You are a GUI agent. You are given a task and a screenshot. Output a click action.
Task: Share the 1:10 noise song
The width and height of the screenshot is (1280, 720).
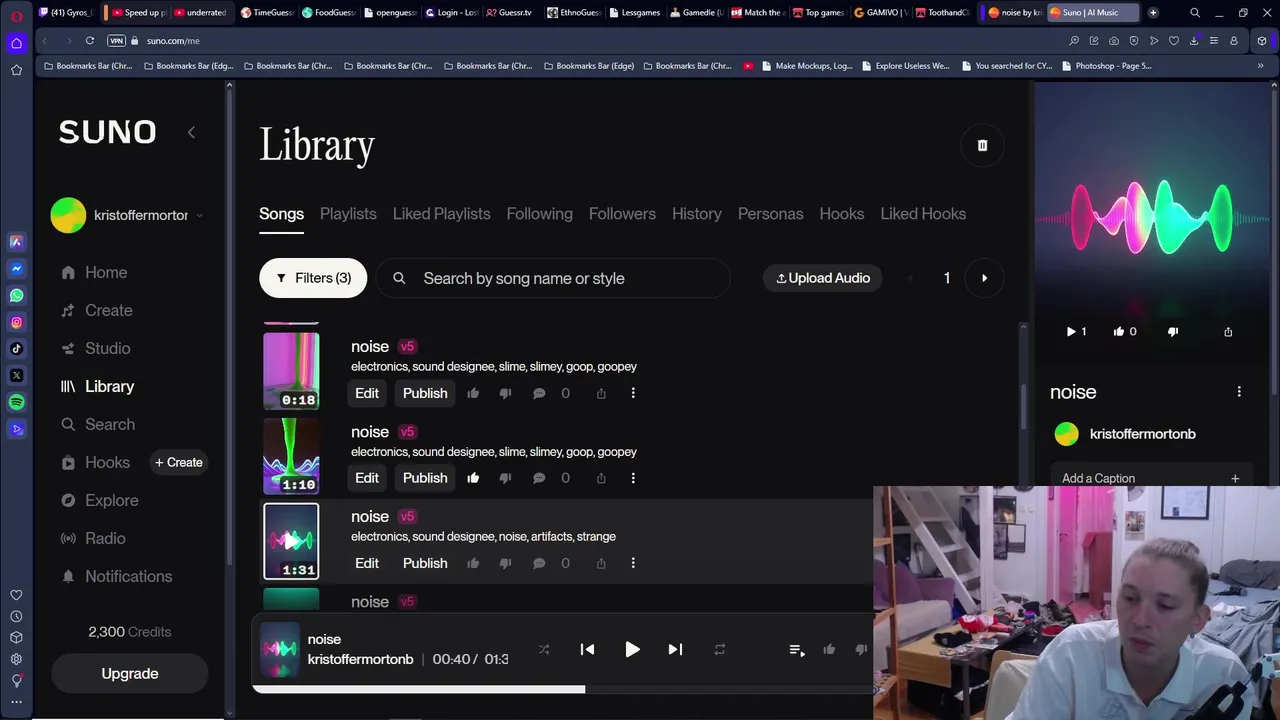[x=601, y=478]
